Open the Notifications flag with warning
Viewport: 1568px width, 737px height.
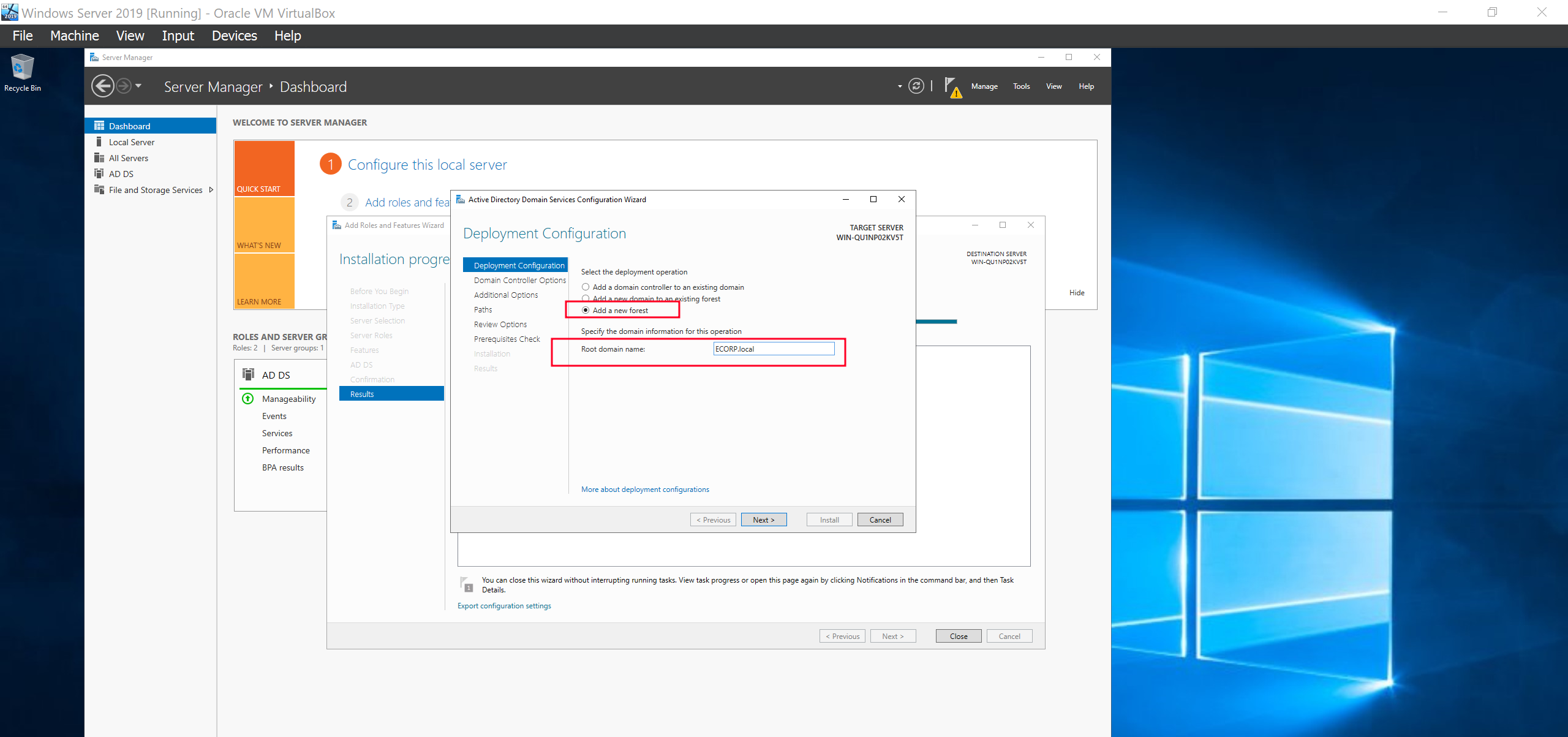[952, 87]
